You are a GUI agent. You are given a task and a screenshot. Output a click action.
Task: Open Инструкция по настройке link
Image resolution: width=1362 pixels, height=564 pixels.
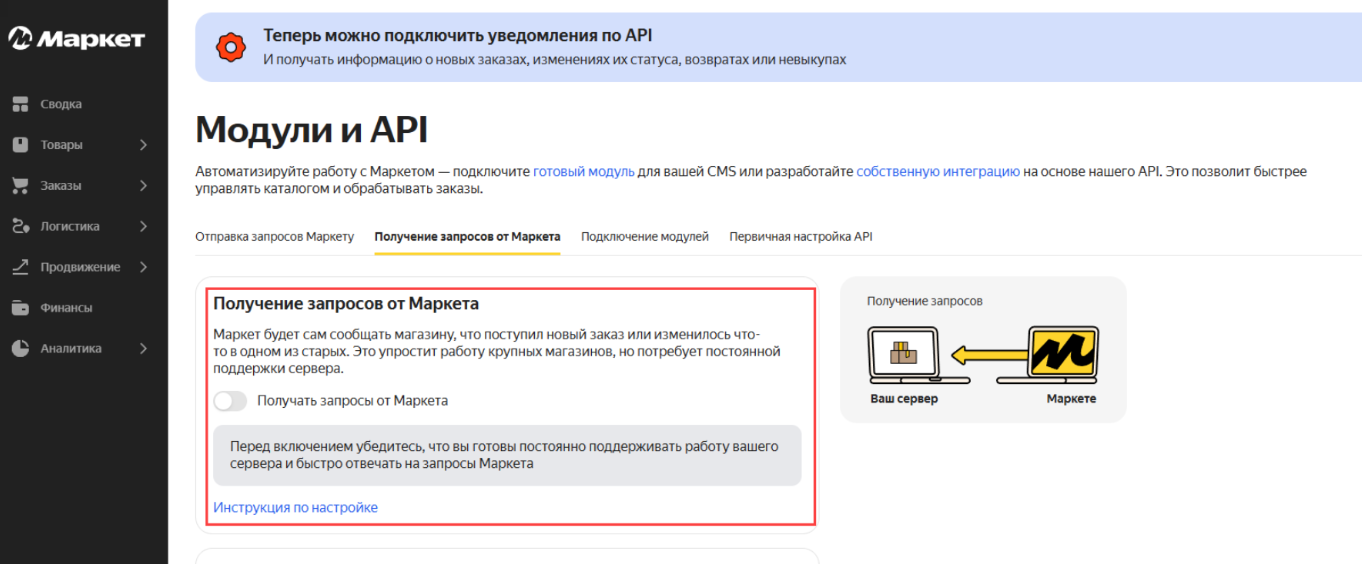point(296,508)
